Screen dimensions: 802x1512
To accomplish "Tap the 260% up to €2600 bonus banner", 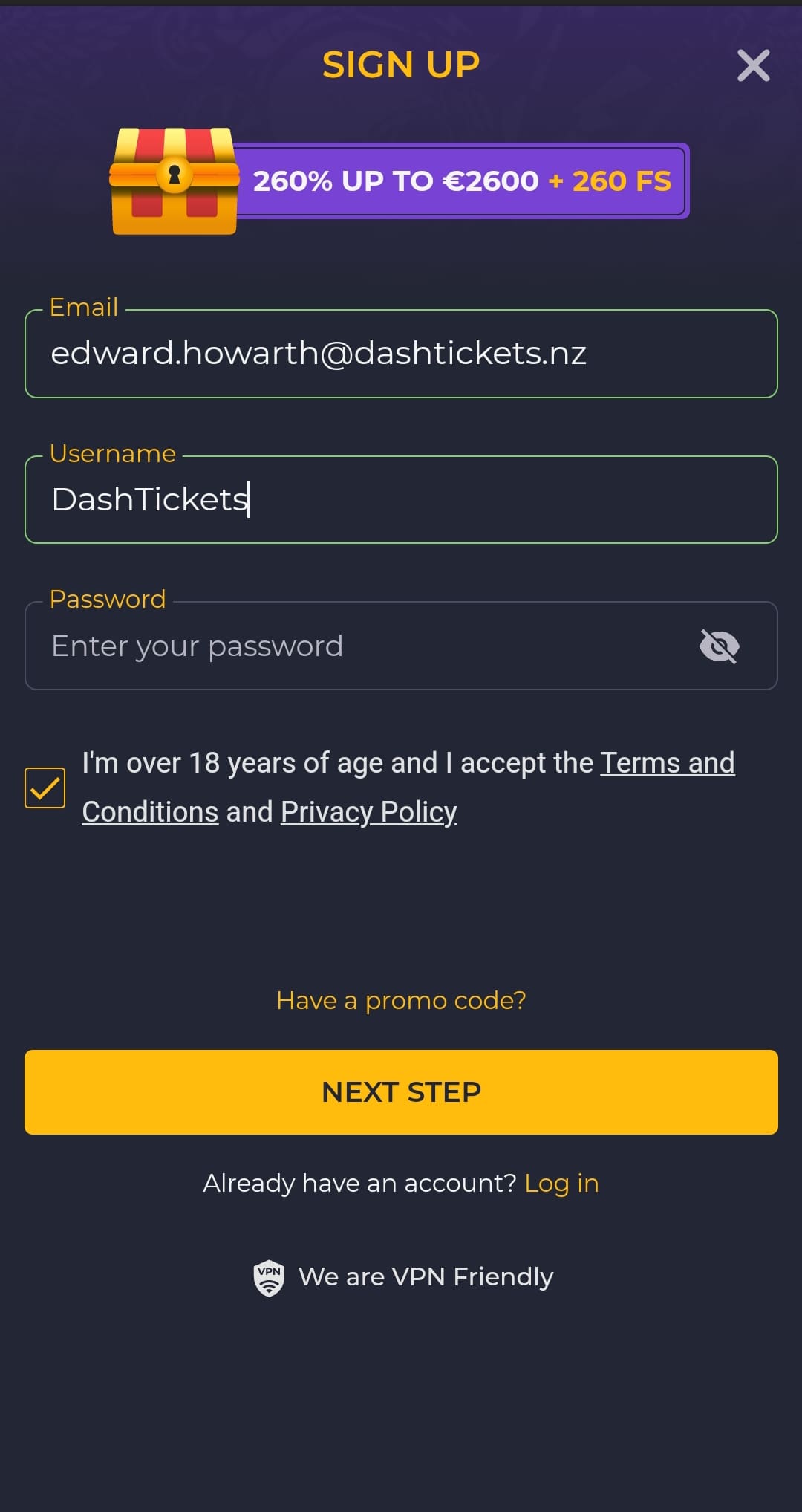I will (x=462, y=181).
